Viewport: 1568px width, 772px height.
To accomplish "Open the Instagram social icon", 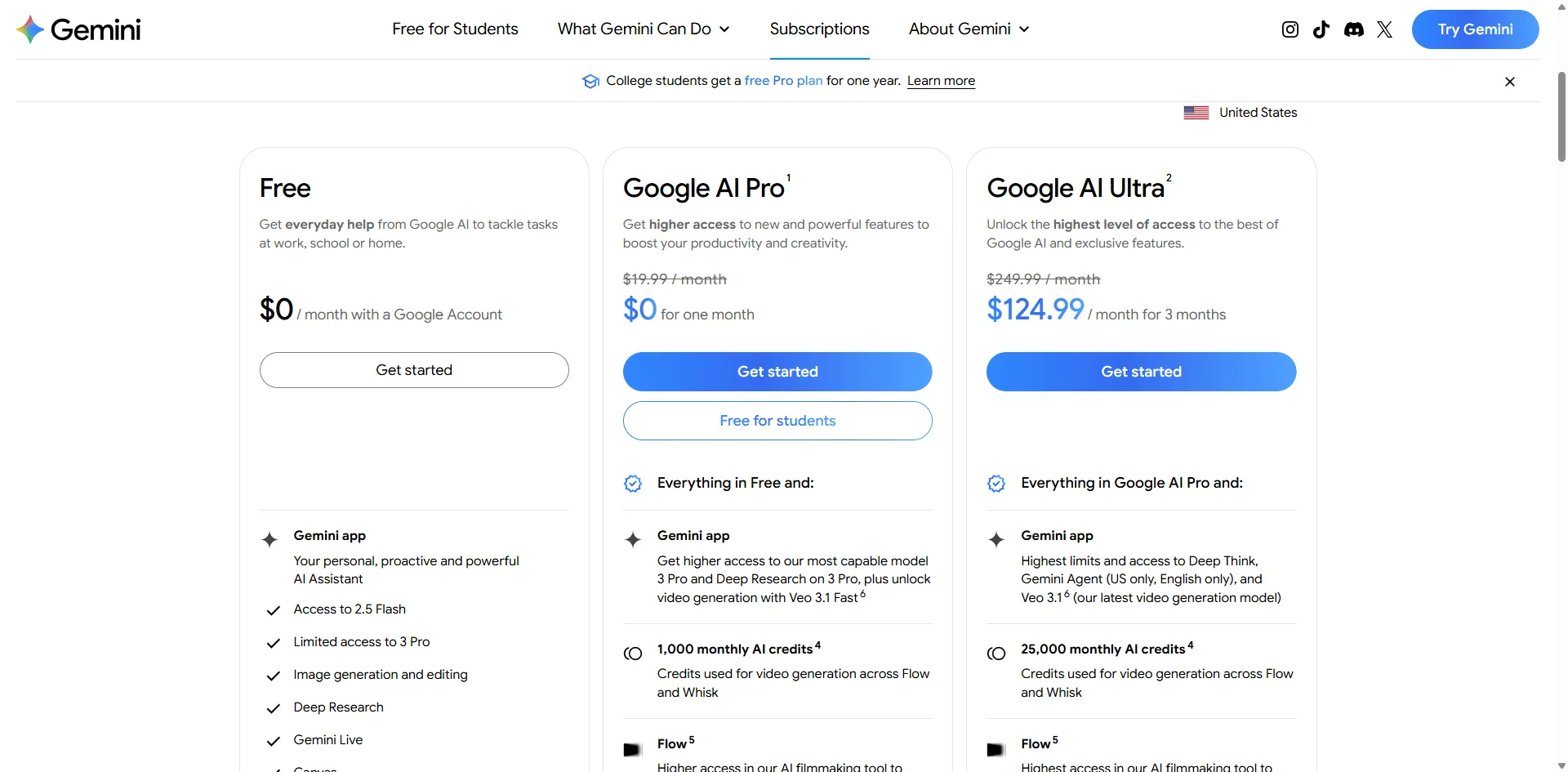I will (1290, 29).
